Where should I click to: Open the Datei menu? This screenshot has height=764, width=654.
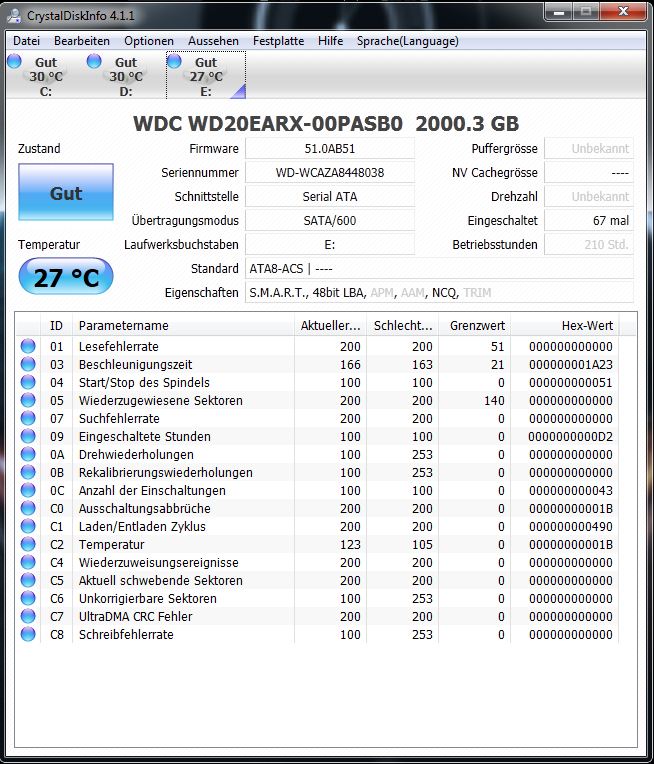tap(26, 41)
